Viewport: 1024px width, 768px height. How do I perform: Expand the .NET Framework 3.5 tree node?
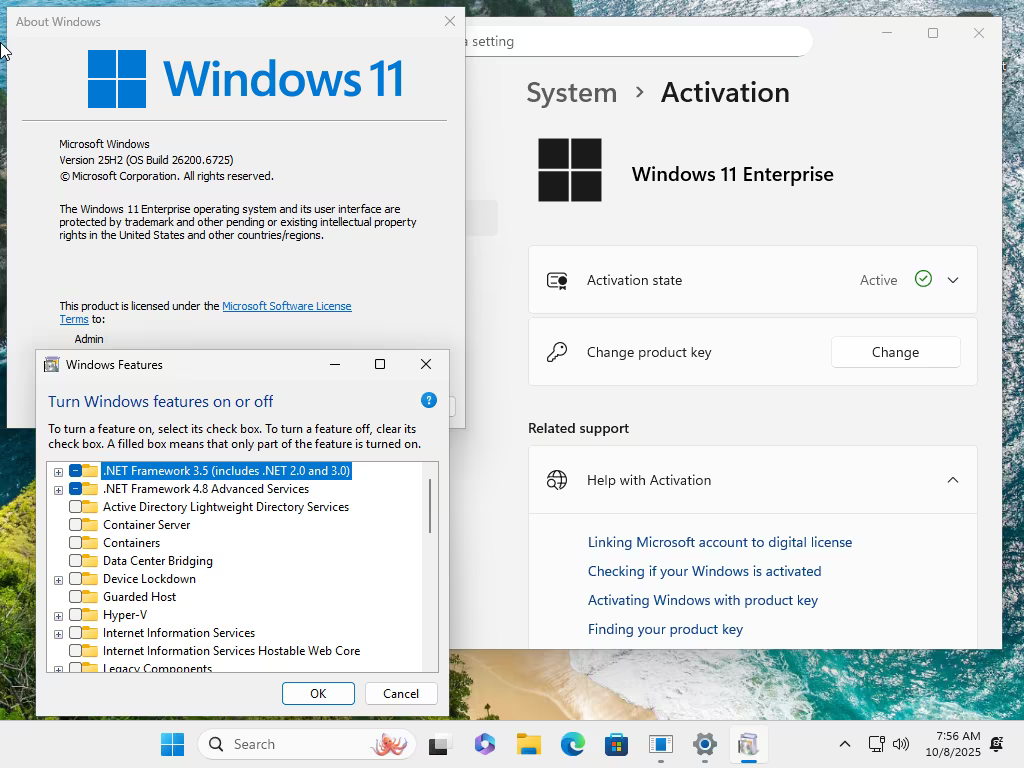pyautogui.click(x=58, y=472)
